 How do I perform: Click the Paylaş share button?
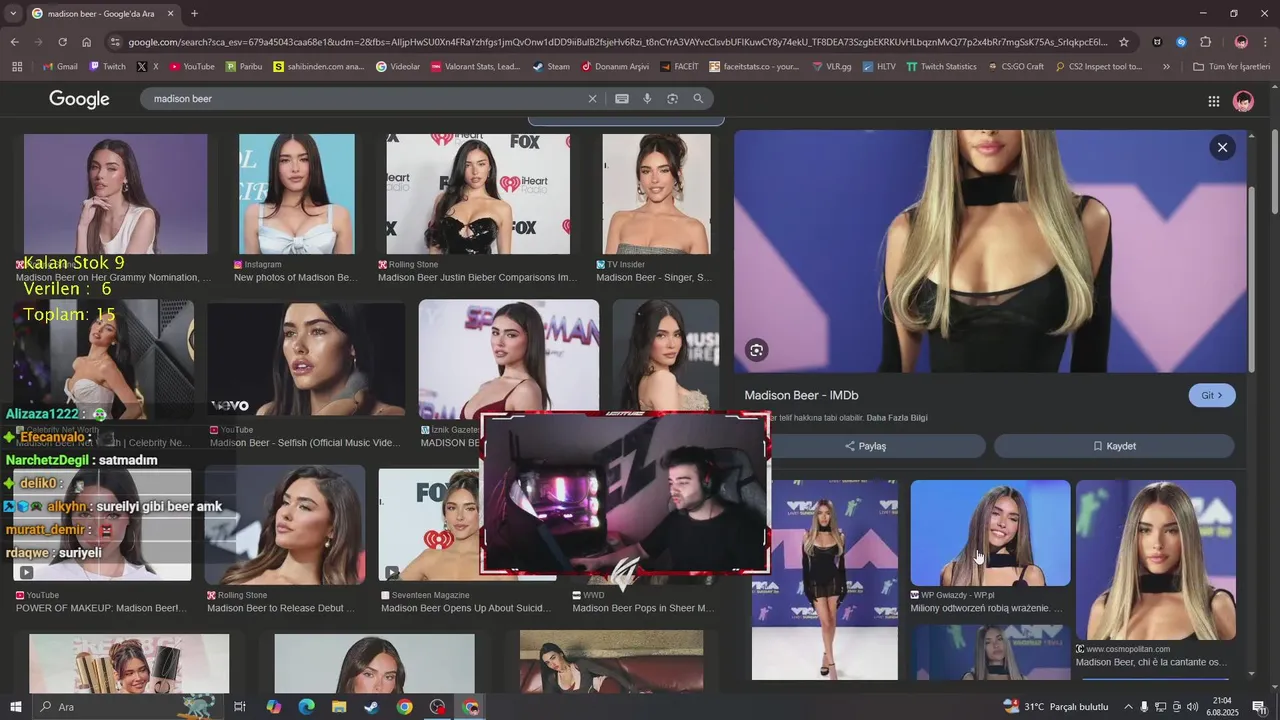(x=865, y=446)
